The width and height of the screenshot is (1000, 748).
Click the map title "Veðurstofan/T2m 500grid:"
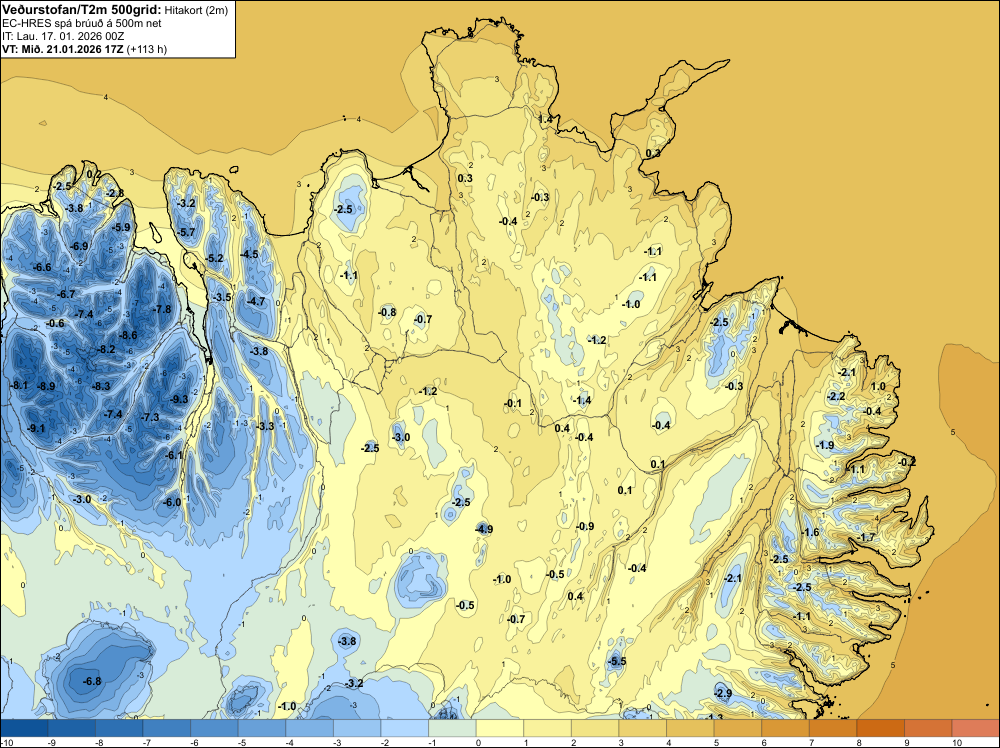[82, 10]
